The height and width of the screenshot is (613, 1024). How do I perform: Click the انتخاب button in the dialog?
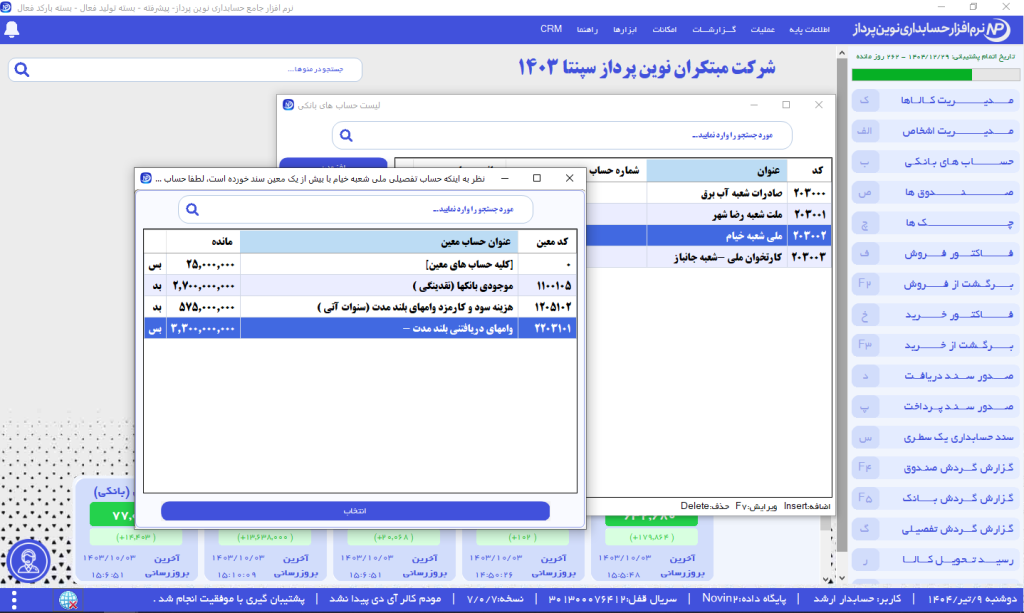(355, 511)
